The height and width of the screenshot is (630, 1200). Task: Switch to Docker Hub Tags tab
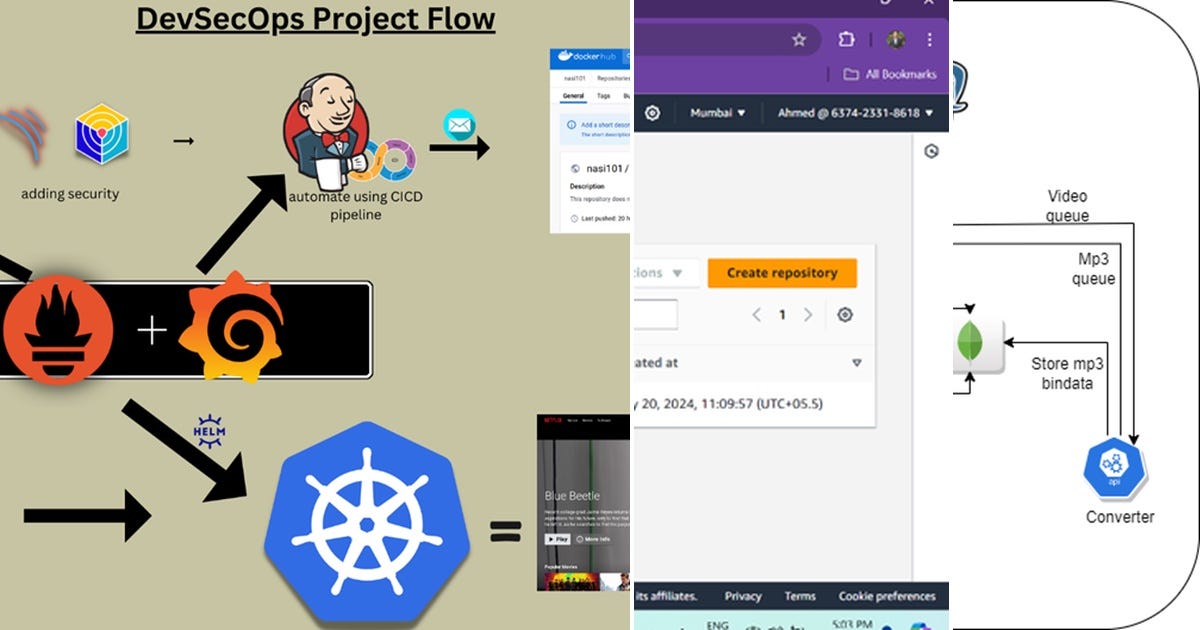[x=604, y=96]
